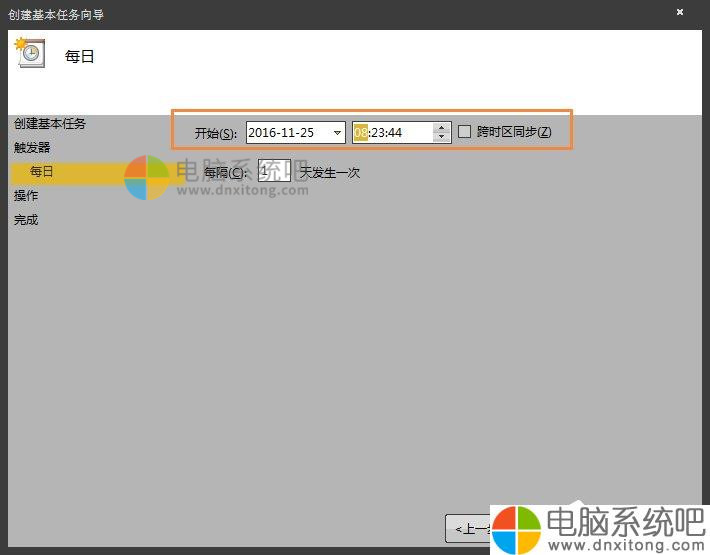Close the Create Basic Task wizard
This screenshot has width=710, height=555.
(x=680, y=13)
